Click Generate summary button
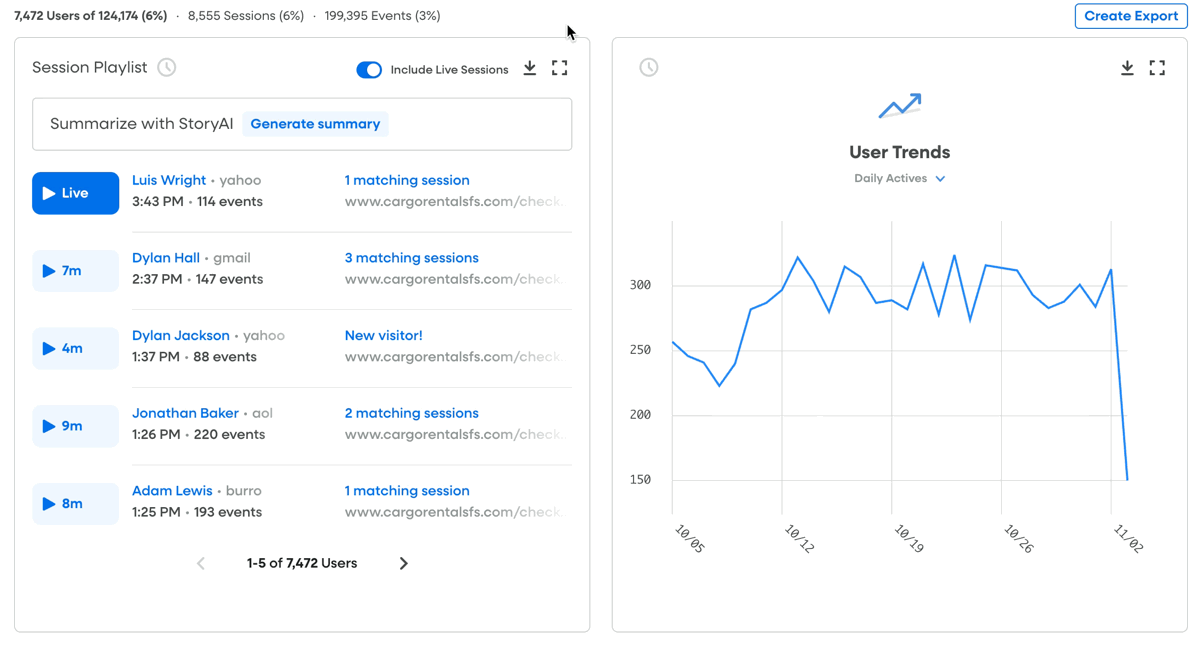Viewport: 1200px width, 645px height. click(315, 124)
